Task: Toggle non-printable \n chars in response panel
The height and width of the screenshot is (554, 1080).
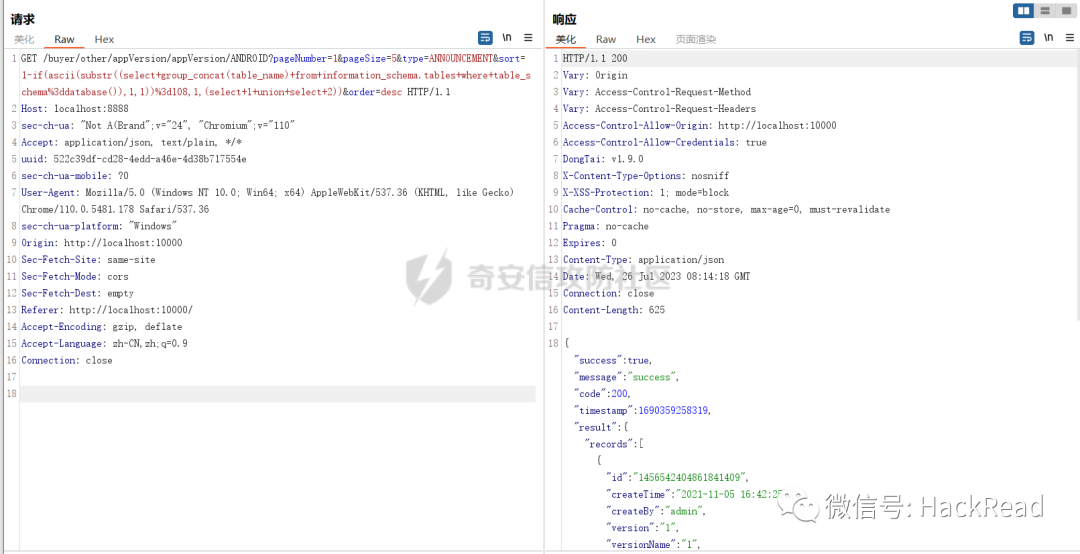Action: pos(1048,38)
